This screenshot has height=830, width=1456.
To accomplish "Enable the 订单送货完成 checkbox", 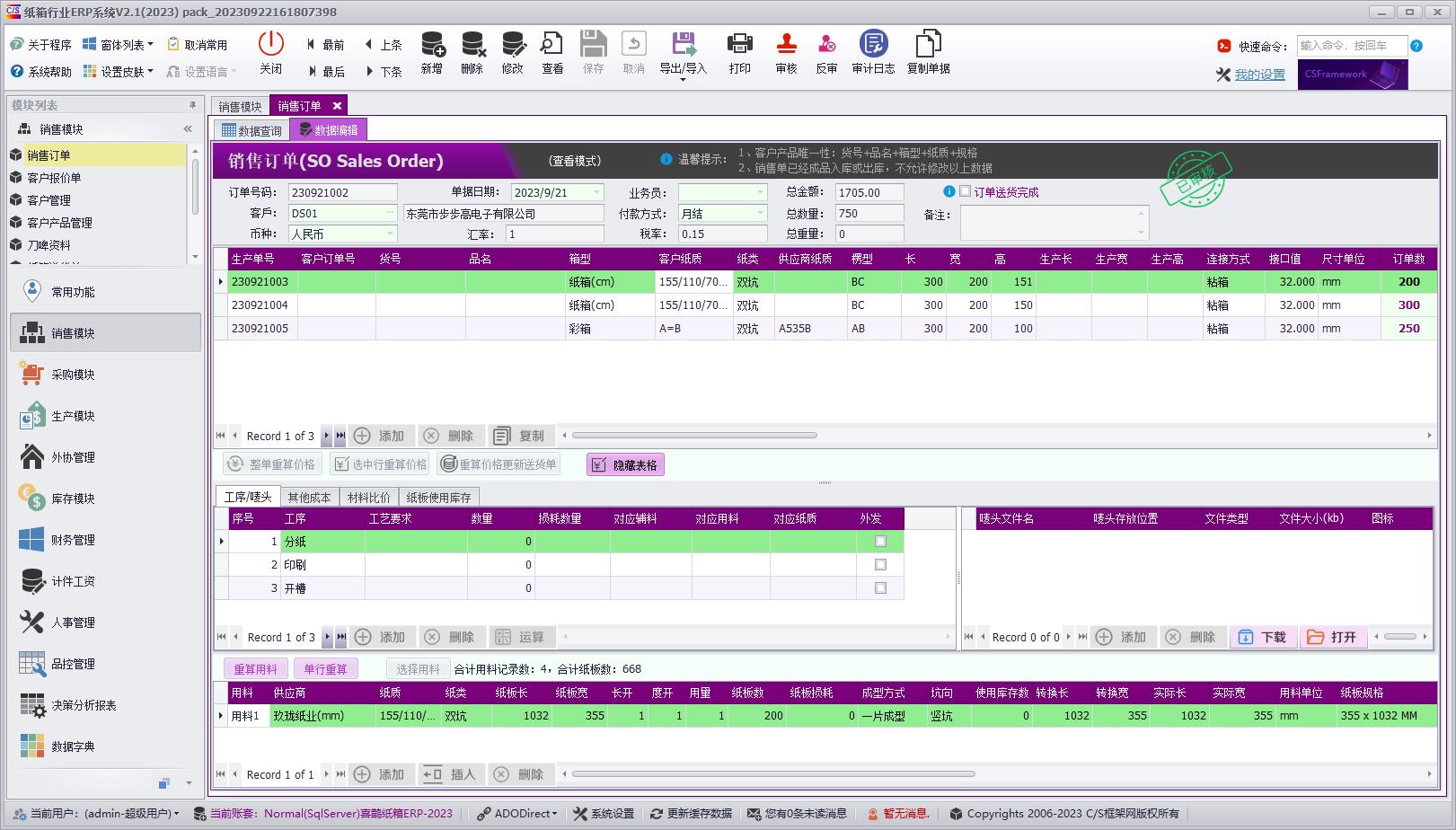I will click(x=966, y=191).
